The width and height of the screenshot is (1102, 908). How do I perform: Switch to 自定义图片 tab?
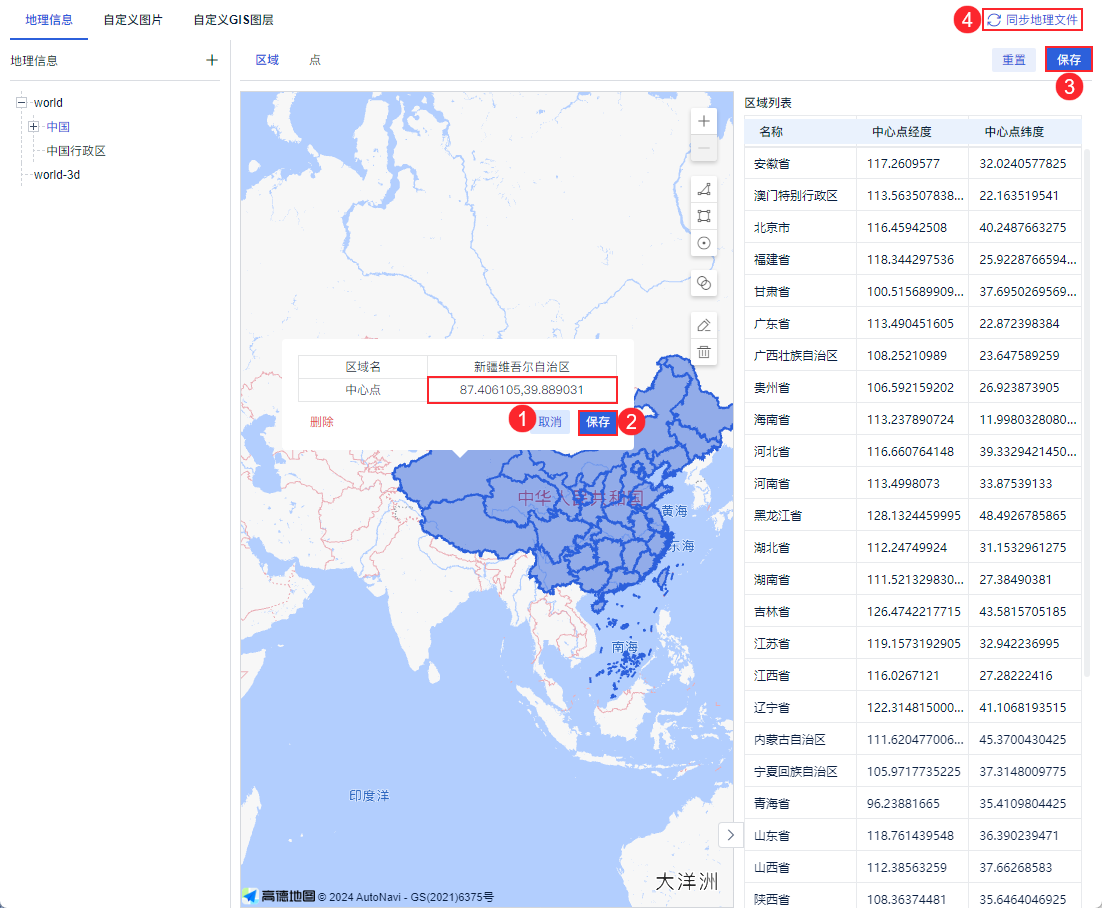133,20
